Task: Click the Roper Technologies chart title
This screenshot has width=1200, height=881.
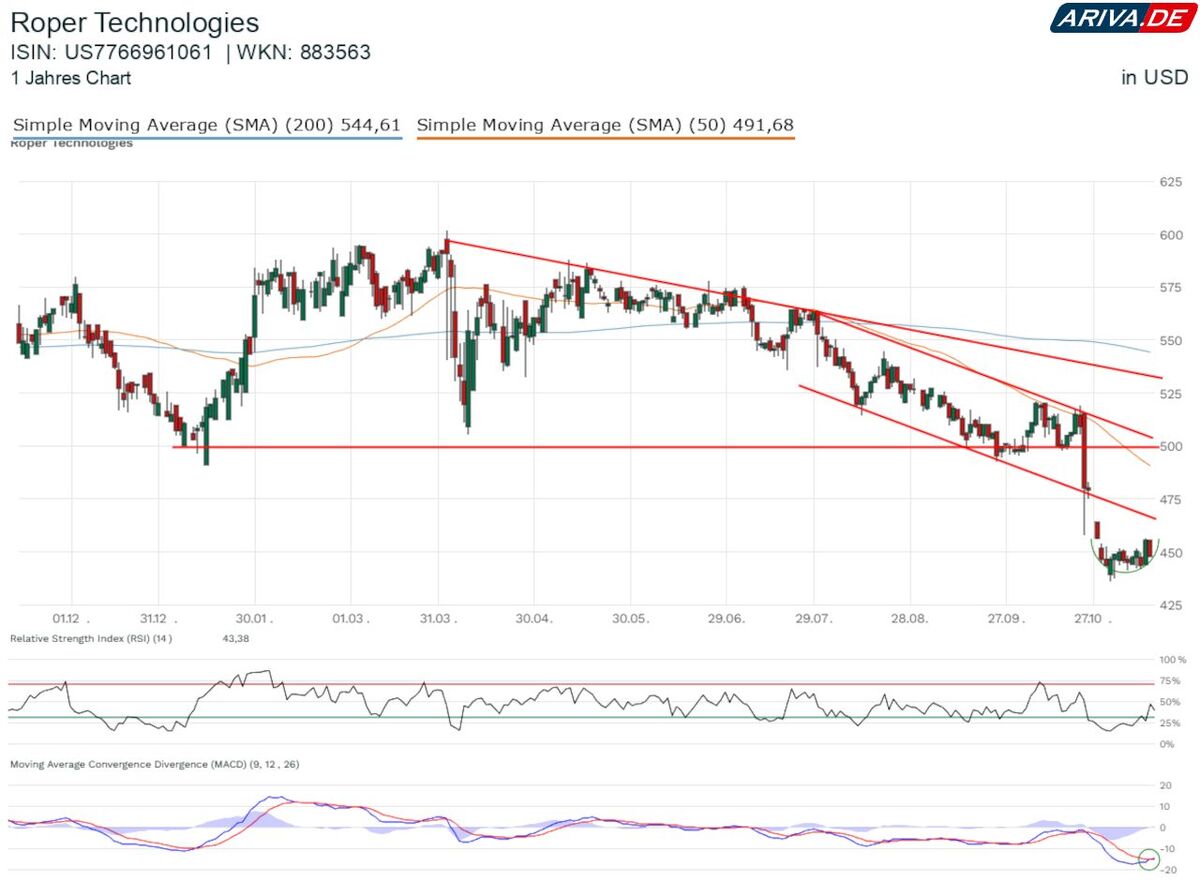Action: pyautogui.click(x=134, y=22)
